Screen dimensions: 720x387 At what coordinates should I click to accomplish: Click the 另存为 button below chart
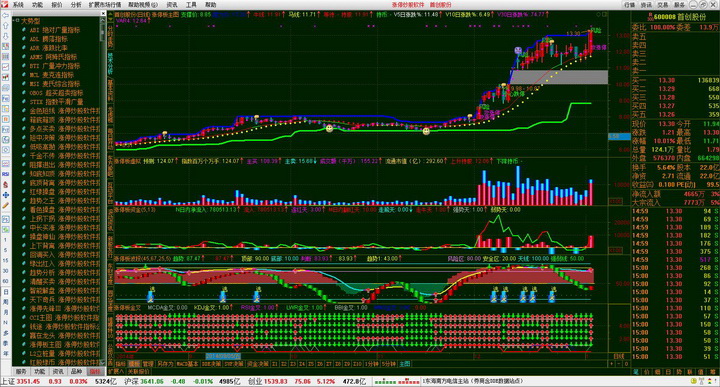pyautogui.click(x=165, y=364)
